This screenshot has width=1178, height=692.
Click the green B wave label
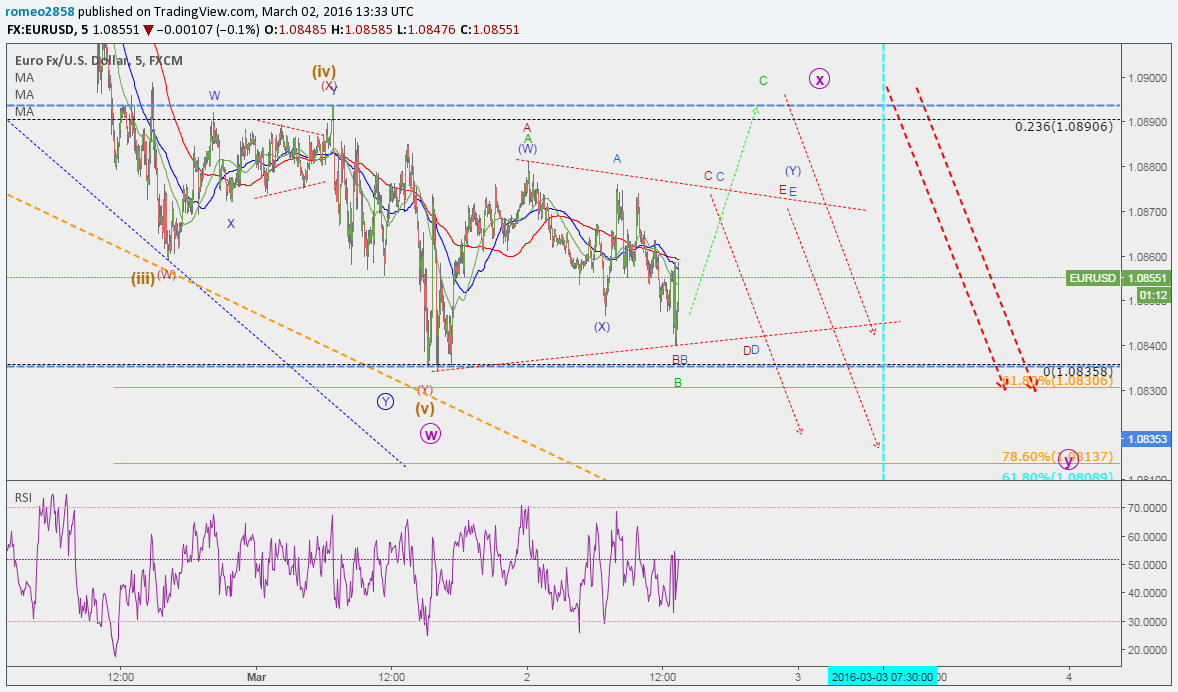coord(678,383)
